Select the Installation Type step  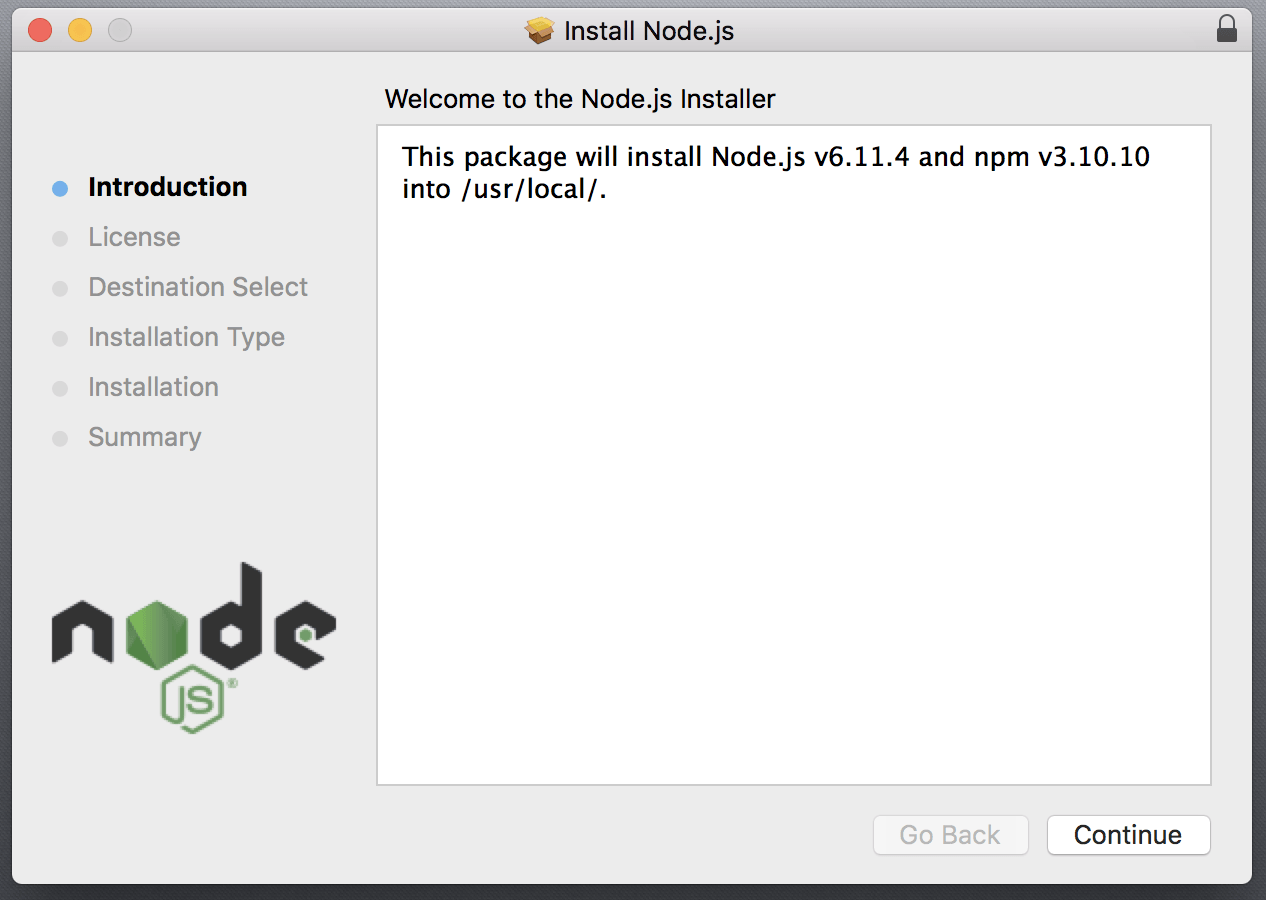coord(186,337)
